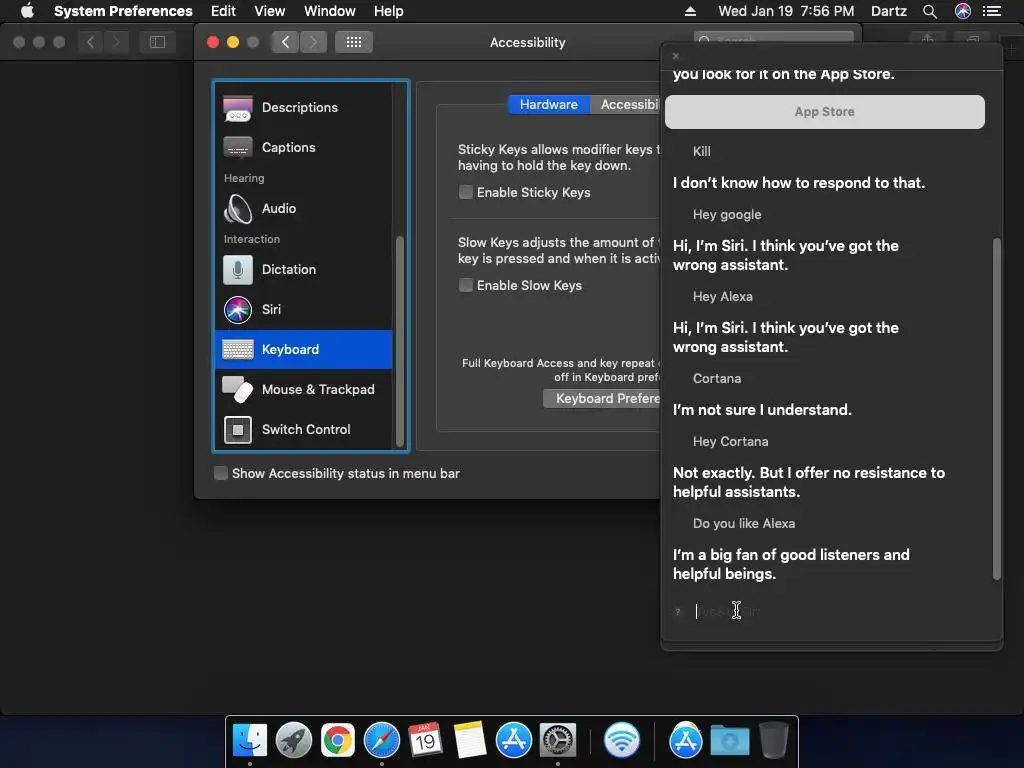Open System Preferences app menu
This screenshot has width=1024, height=768.
click(x=123, y=11)
